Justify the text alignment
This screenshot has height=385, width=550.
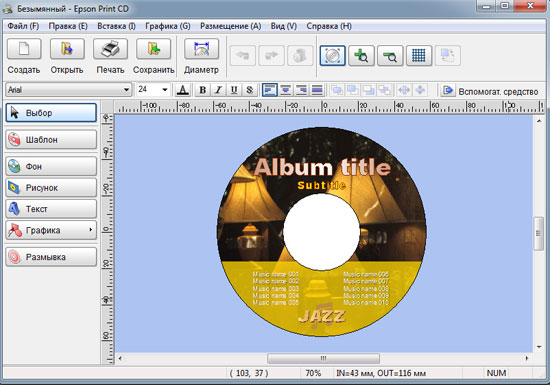point(317,90)
